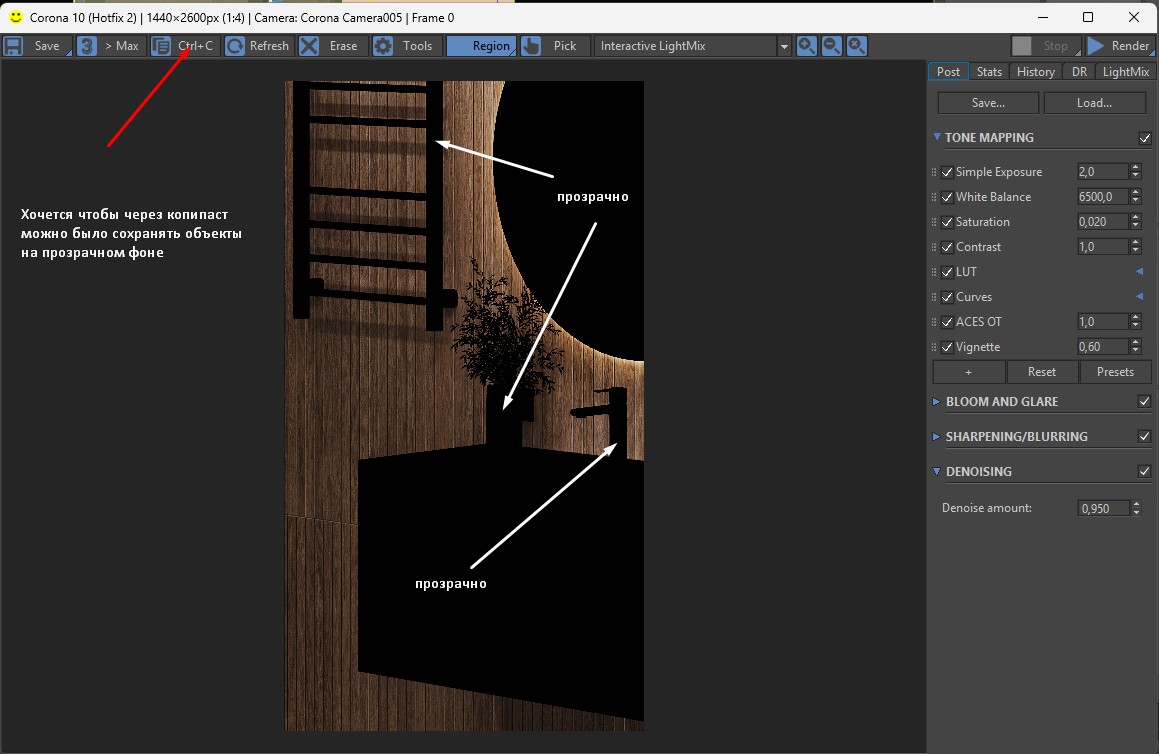Screen dimensions: 1159x754
Task: Click the 3ds Max logo icon
Action: click(86, 46)
